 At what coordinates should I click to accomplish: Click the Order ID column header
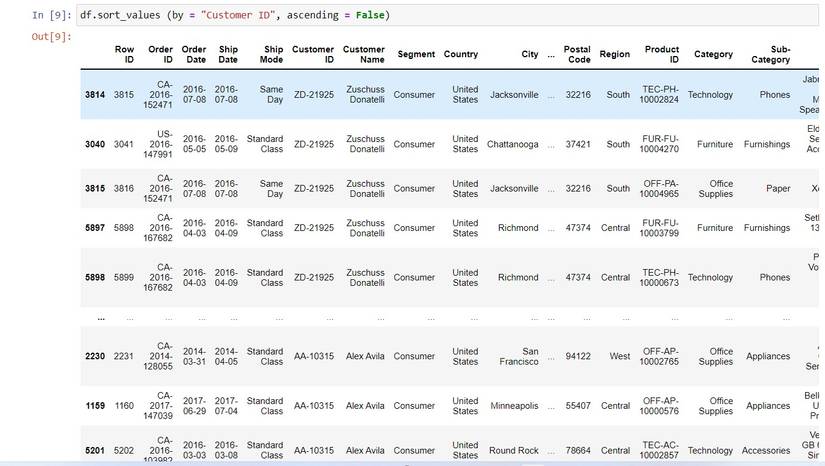(160, 54)
